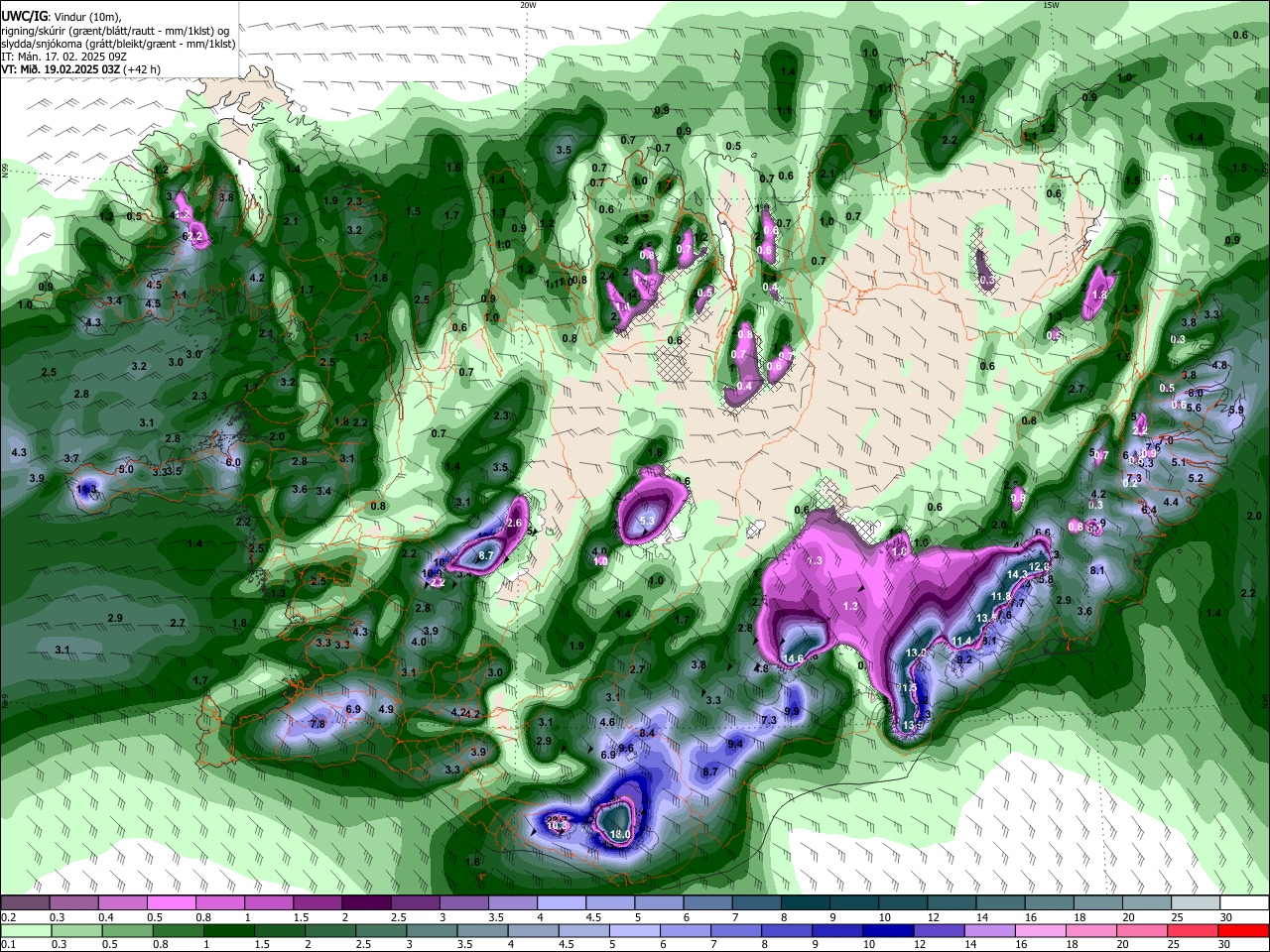Click the '7.8' value in the southwest

(317, 724)
